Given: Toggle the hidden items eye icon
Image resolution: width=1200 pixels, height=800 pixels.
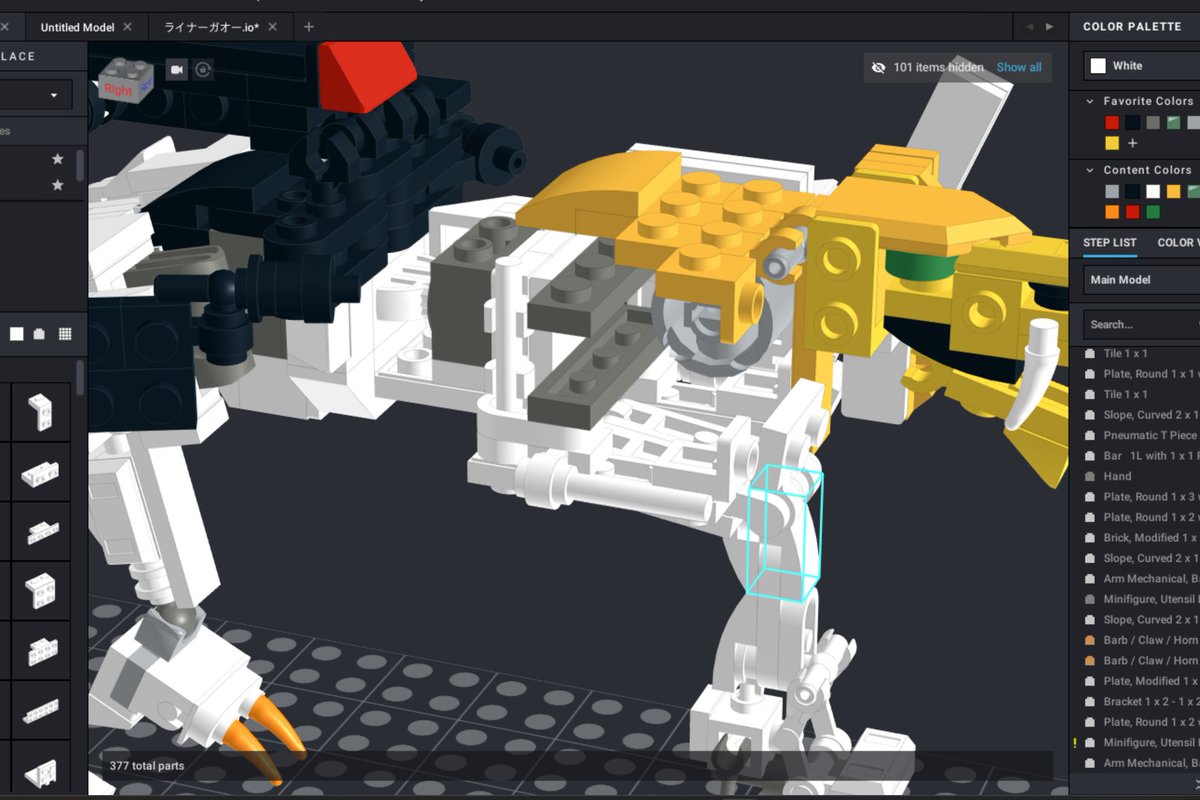Looking at the screenshot, I should click(879, 68).
